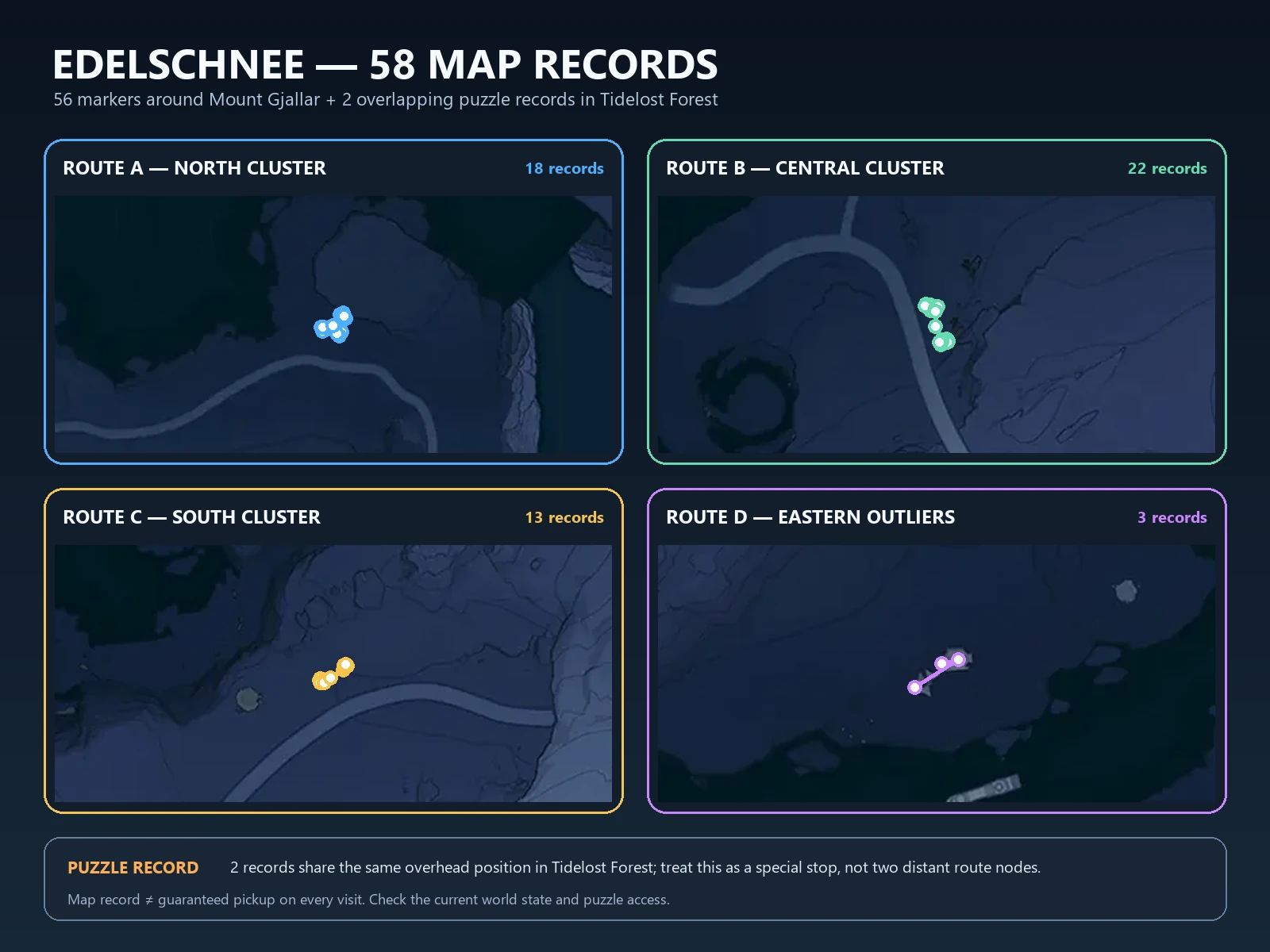Select the rightmost purple marker in Route D
The height and width of the screenshot is (952, 1270).
pos(959,659)
